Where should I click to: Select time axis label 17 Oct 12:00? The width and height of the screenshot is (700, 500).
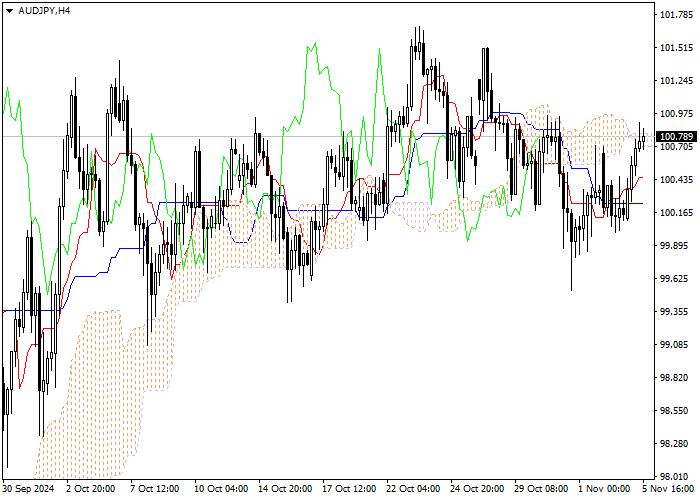click(349, 489)
